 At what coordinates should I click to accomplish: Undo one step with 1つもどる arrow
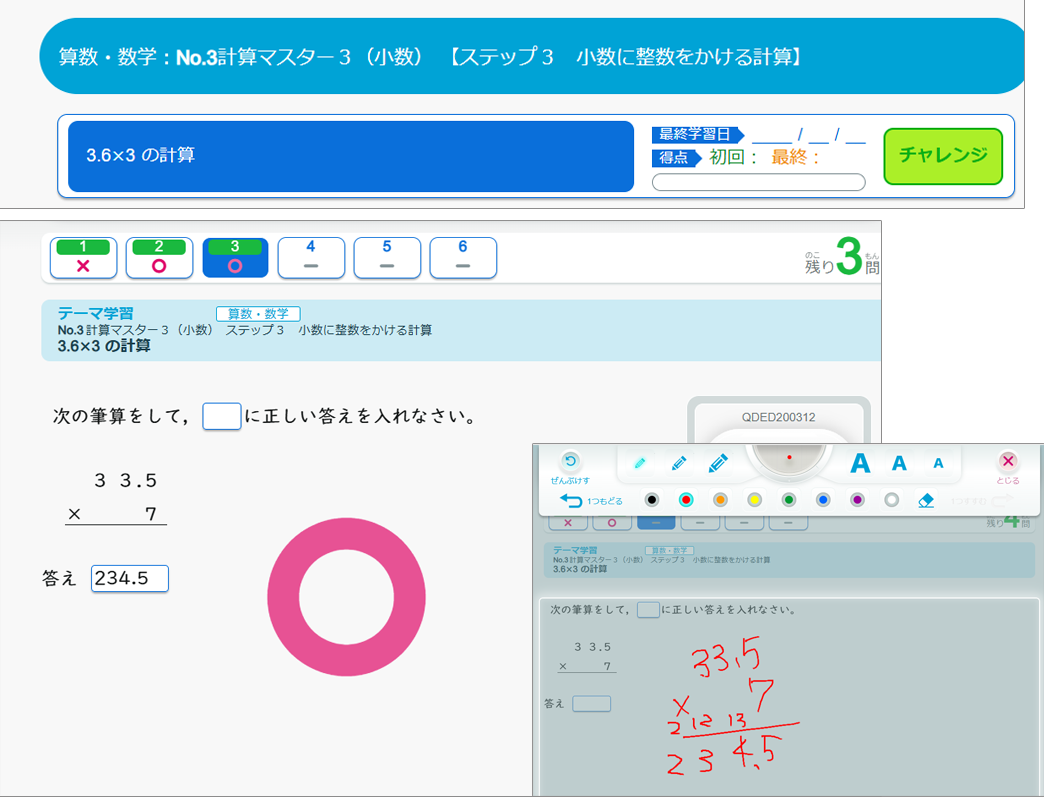[x=572, y=500]
